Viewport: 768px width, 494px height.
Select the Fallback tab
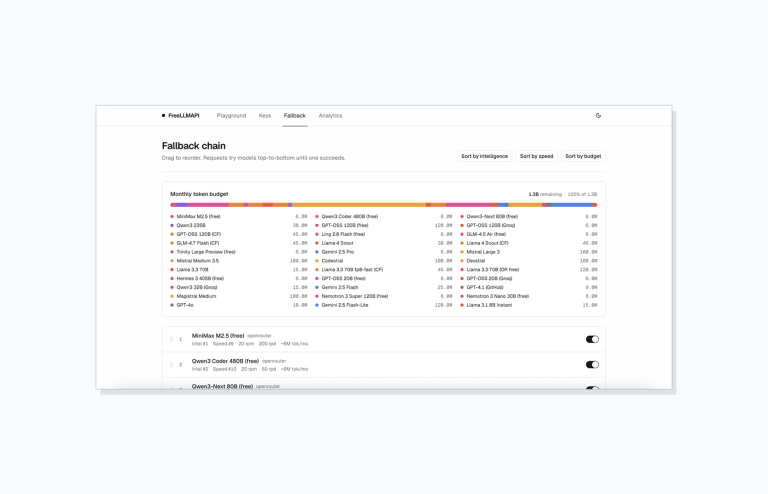[x=294, y=116]
